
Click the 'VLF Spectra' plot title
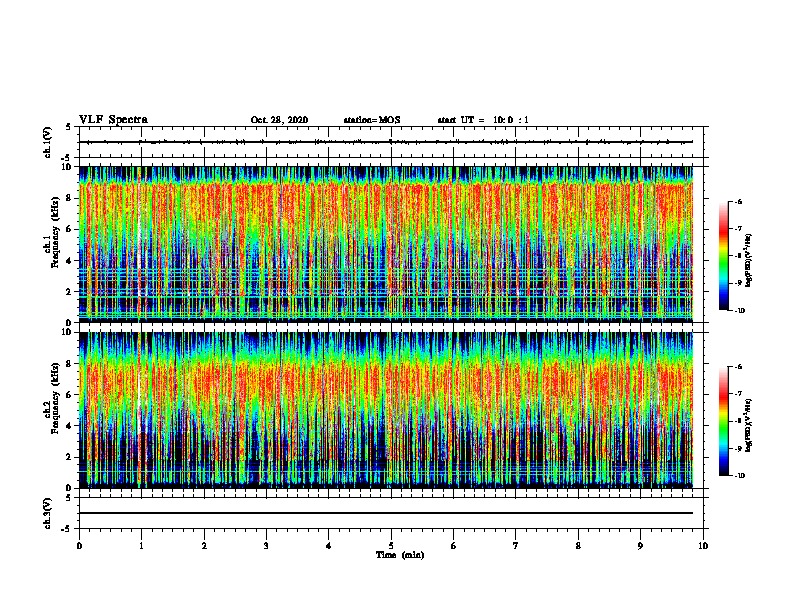[113, 120]
